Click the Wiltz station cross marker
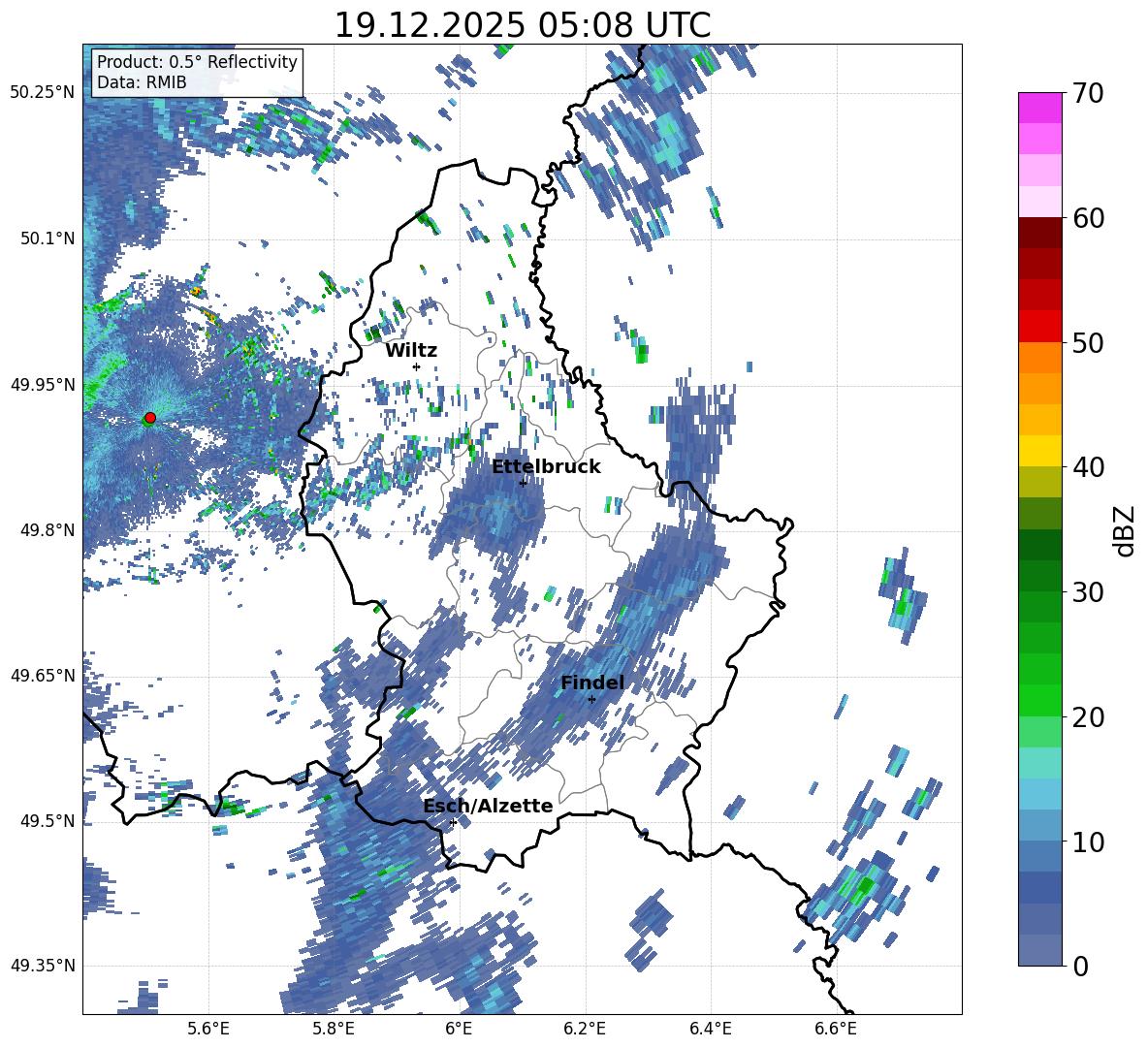The height and width of the screenshot is (1048, 1148). tap(416, 366)
